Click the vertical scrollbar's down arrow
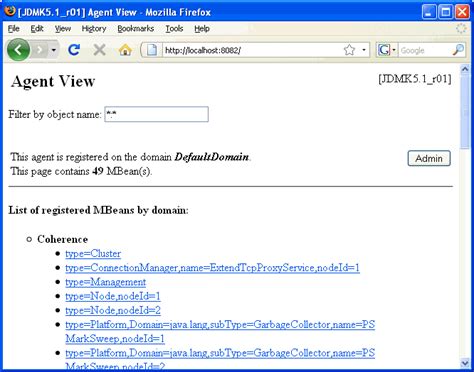This screenshot has height=372, width=474. tap(465, 363)
